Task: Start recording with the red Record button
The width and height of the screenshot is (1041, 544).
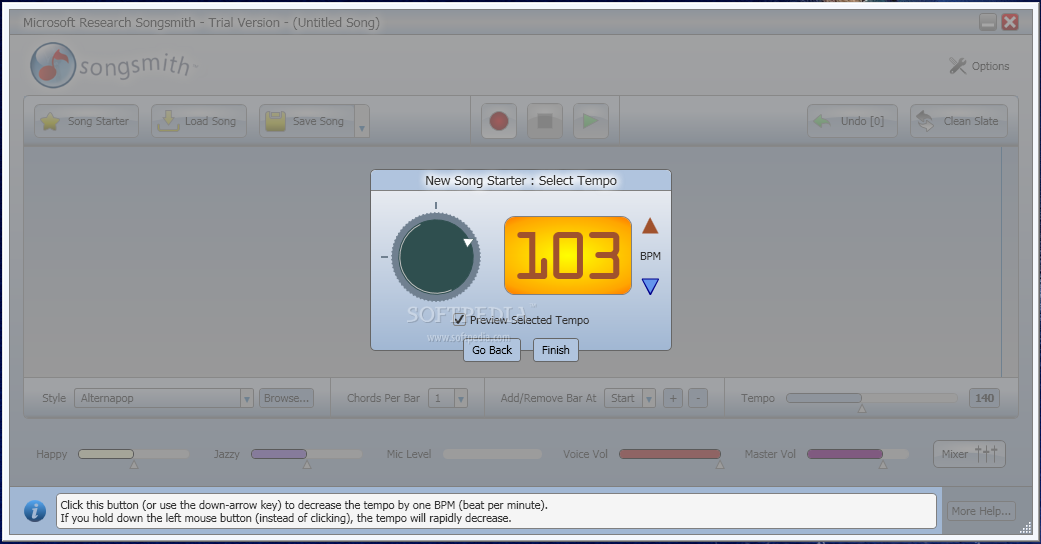Action: (499, 121)
